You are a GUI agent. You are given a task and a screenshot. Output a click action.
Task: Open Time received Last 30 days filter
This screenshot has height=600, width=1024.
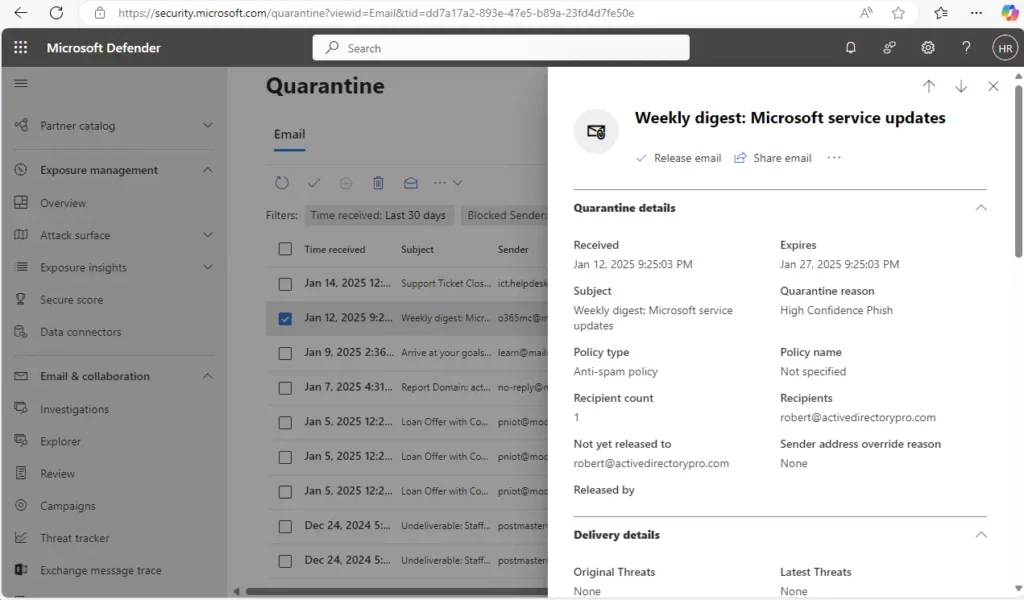[378, 215]
